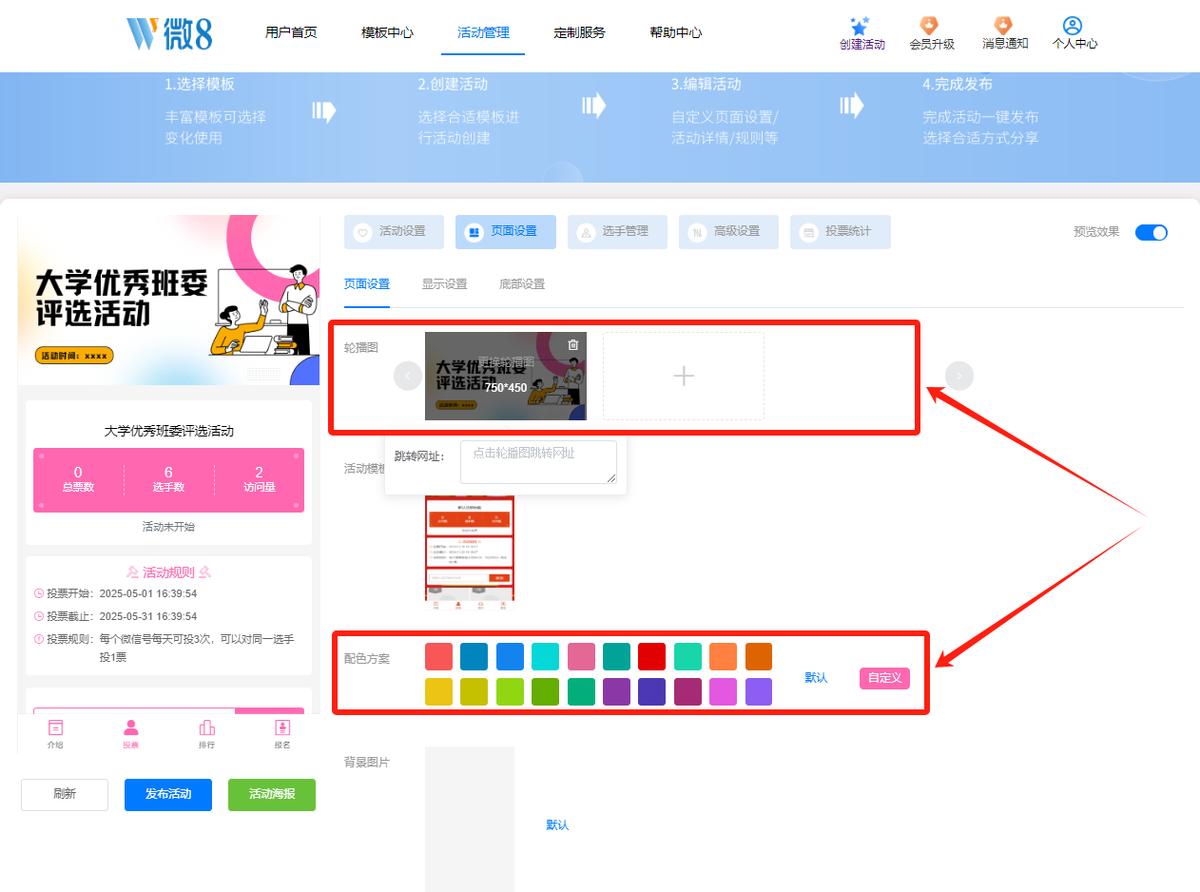This screenshot has width=1200, height=892.
Task: Click the green 活动海报 button
Action: pos(272,794)
